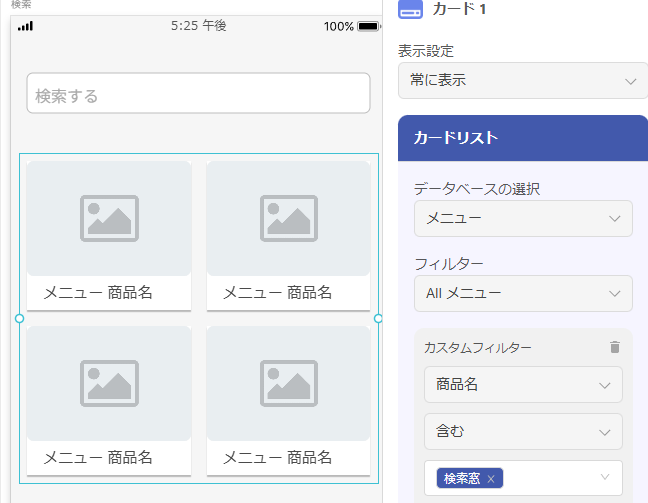This screenshot has width=648, height=503.
Task: Open the 含む condition dropdown
Action: click(523, 431)
